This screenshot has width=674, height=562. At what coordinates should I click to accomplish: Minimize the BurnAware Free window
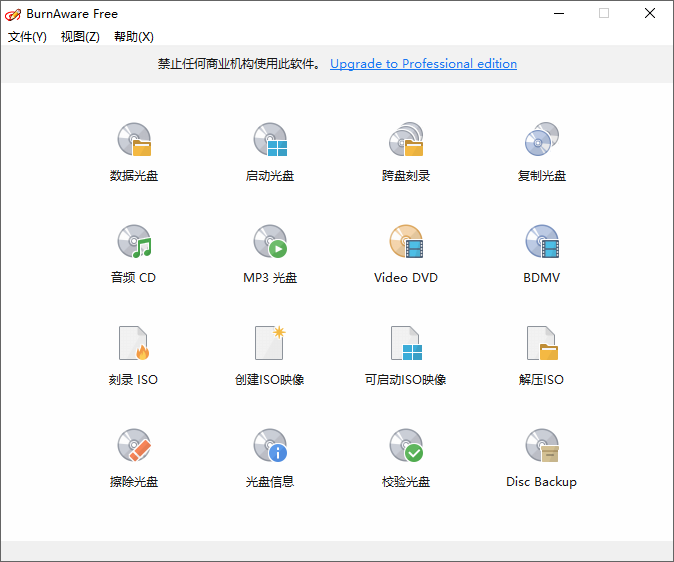point(559,13)
